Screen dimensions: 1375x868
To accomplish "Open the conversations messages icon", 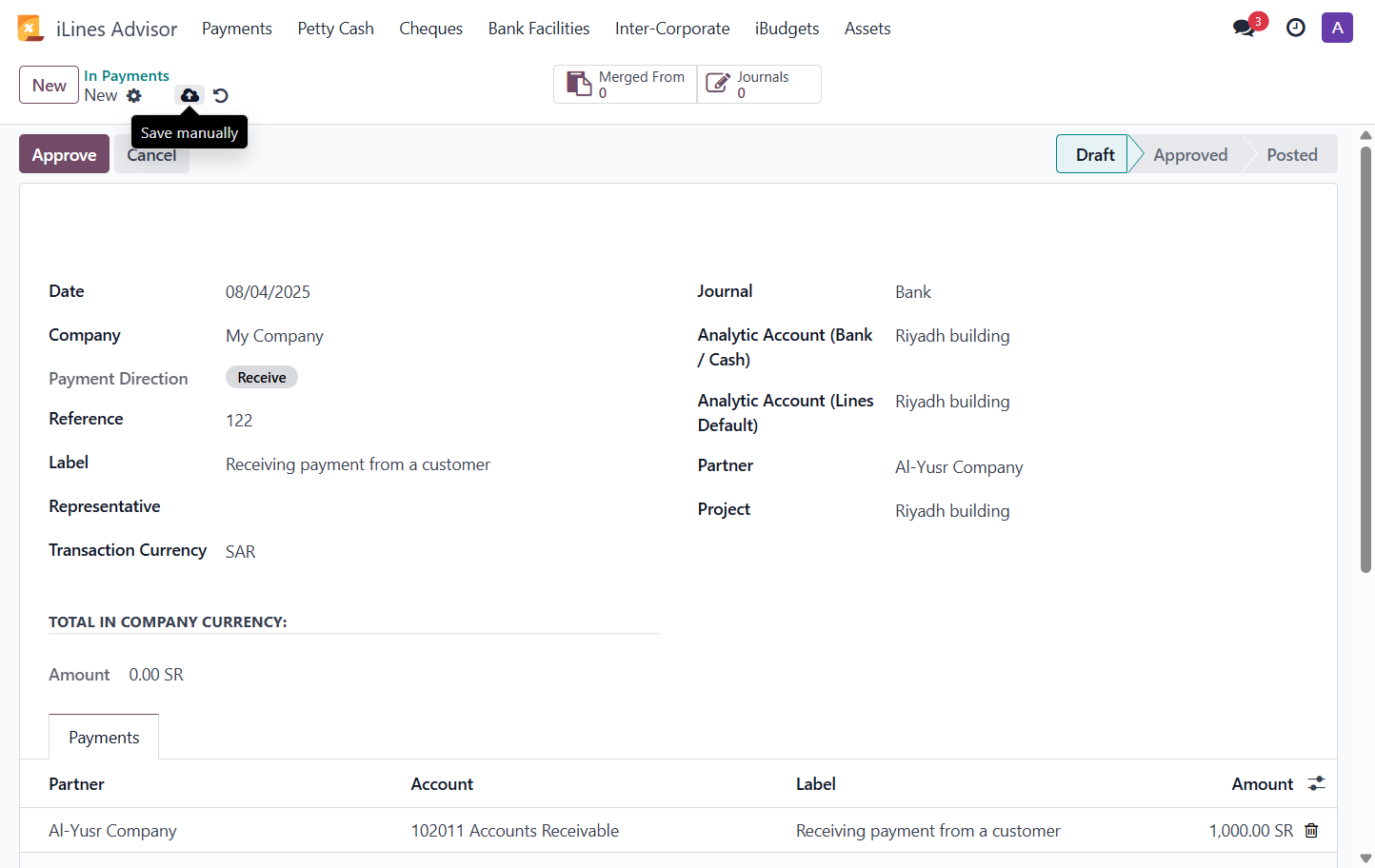I will pos(1244,28).
